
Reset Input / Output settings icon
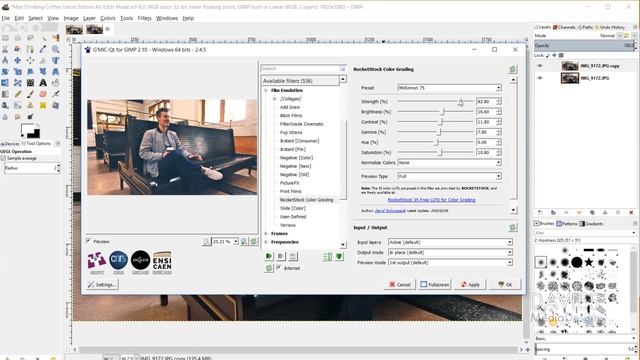(513, 228)
